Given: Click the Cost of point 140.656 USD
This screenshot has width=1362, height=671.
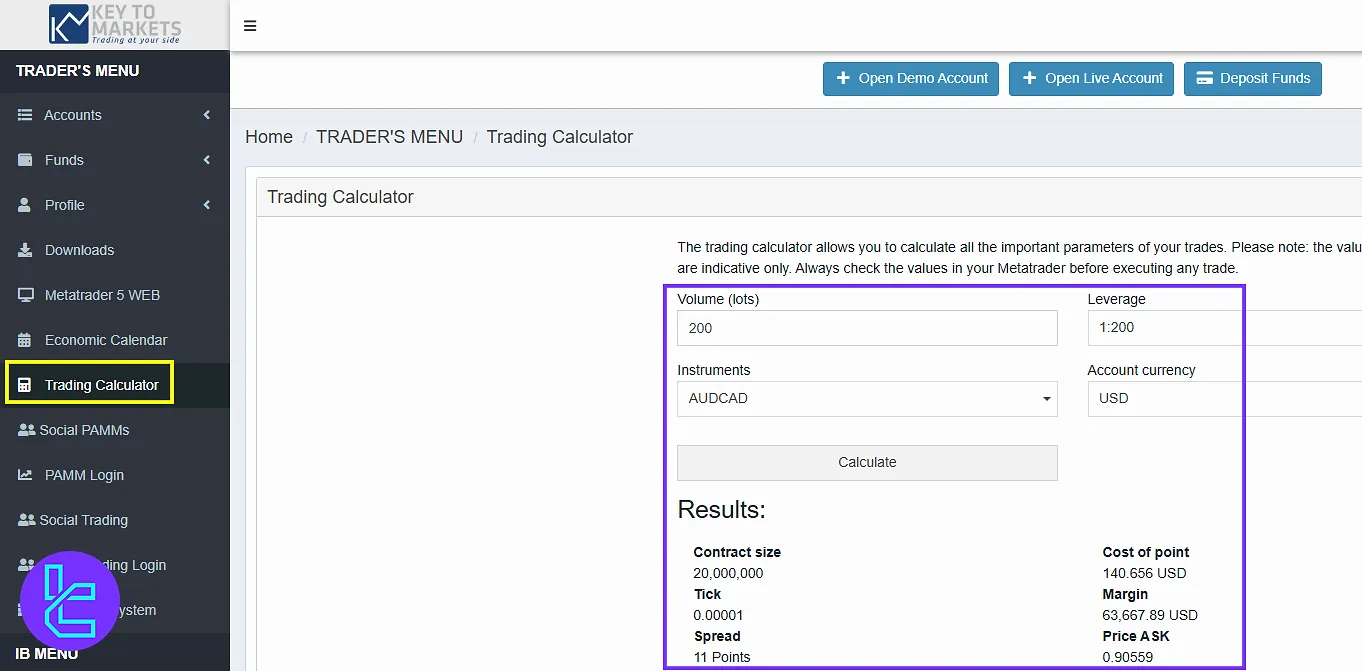Looking at the screenshot, I should [x=1144, y=573].
